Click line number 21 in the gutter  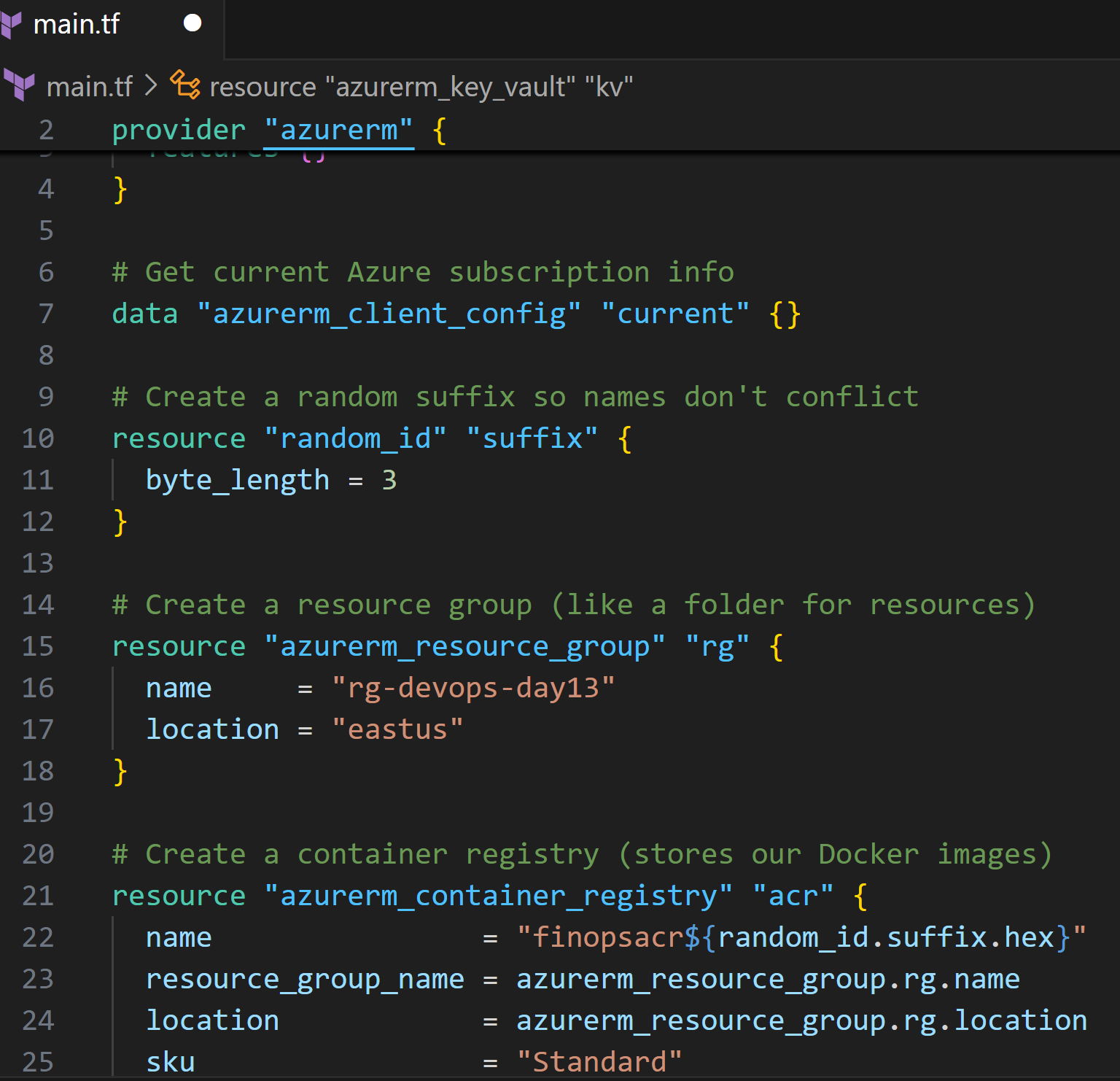tap(38, 896)
